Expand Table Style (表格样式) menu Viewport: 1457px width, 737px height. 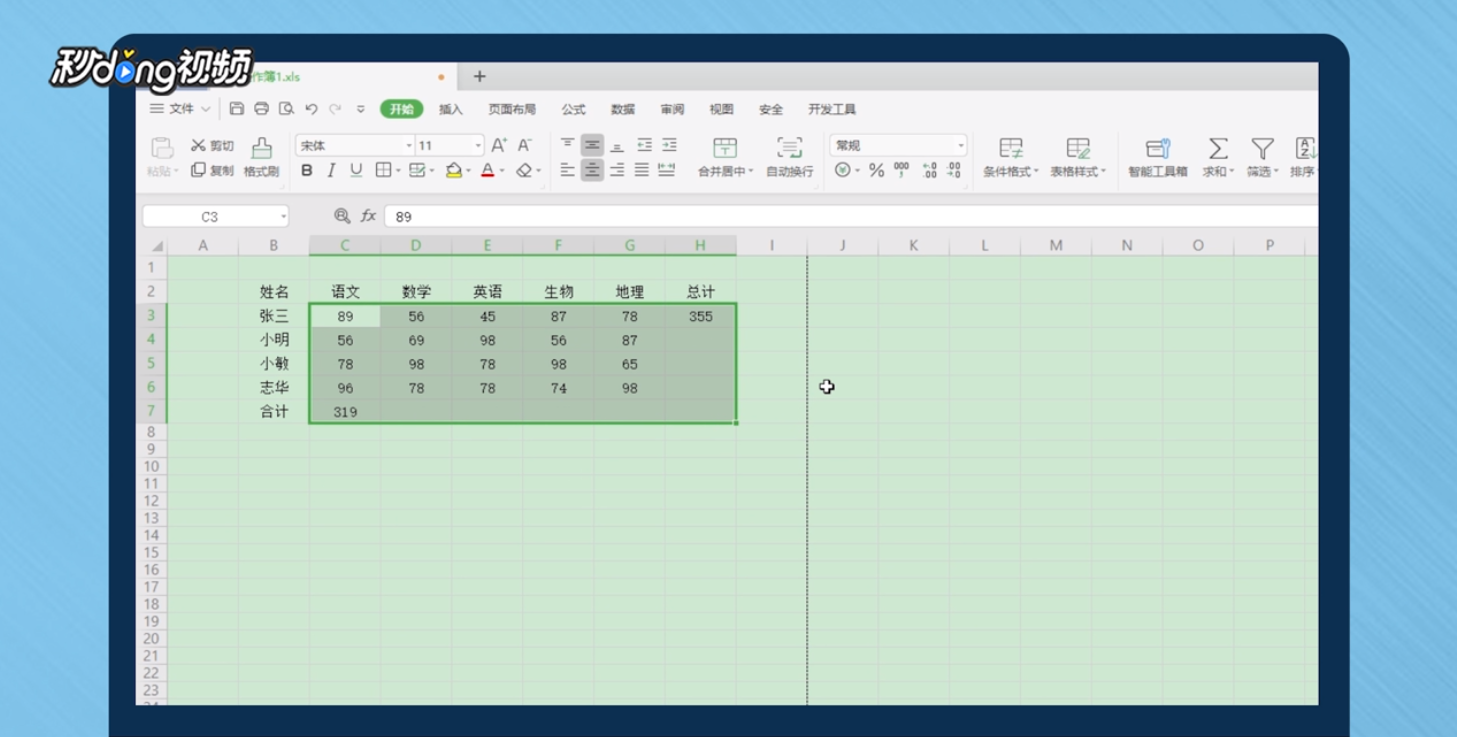click(1078, 158)
